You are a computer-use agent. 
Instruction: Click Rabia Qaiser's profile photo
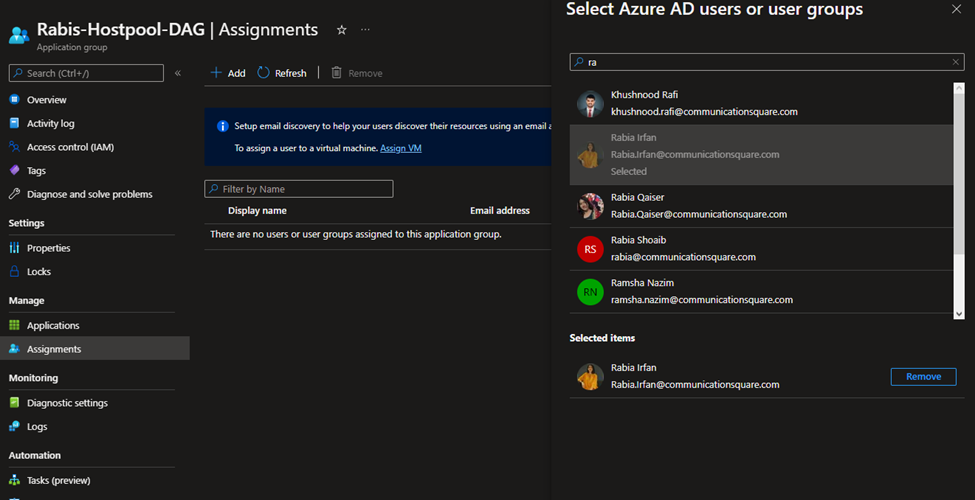pos(590,206)
